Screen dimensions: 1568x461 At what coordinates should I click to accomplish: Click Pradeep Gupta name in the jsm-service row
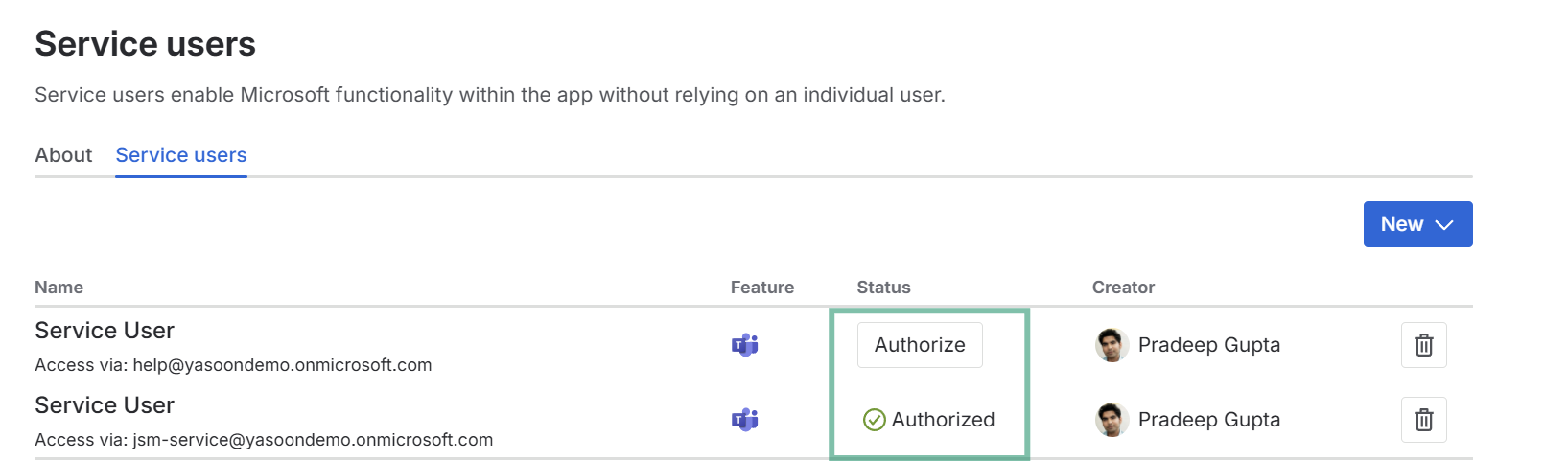pos(1208,420)
